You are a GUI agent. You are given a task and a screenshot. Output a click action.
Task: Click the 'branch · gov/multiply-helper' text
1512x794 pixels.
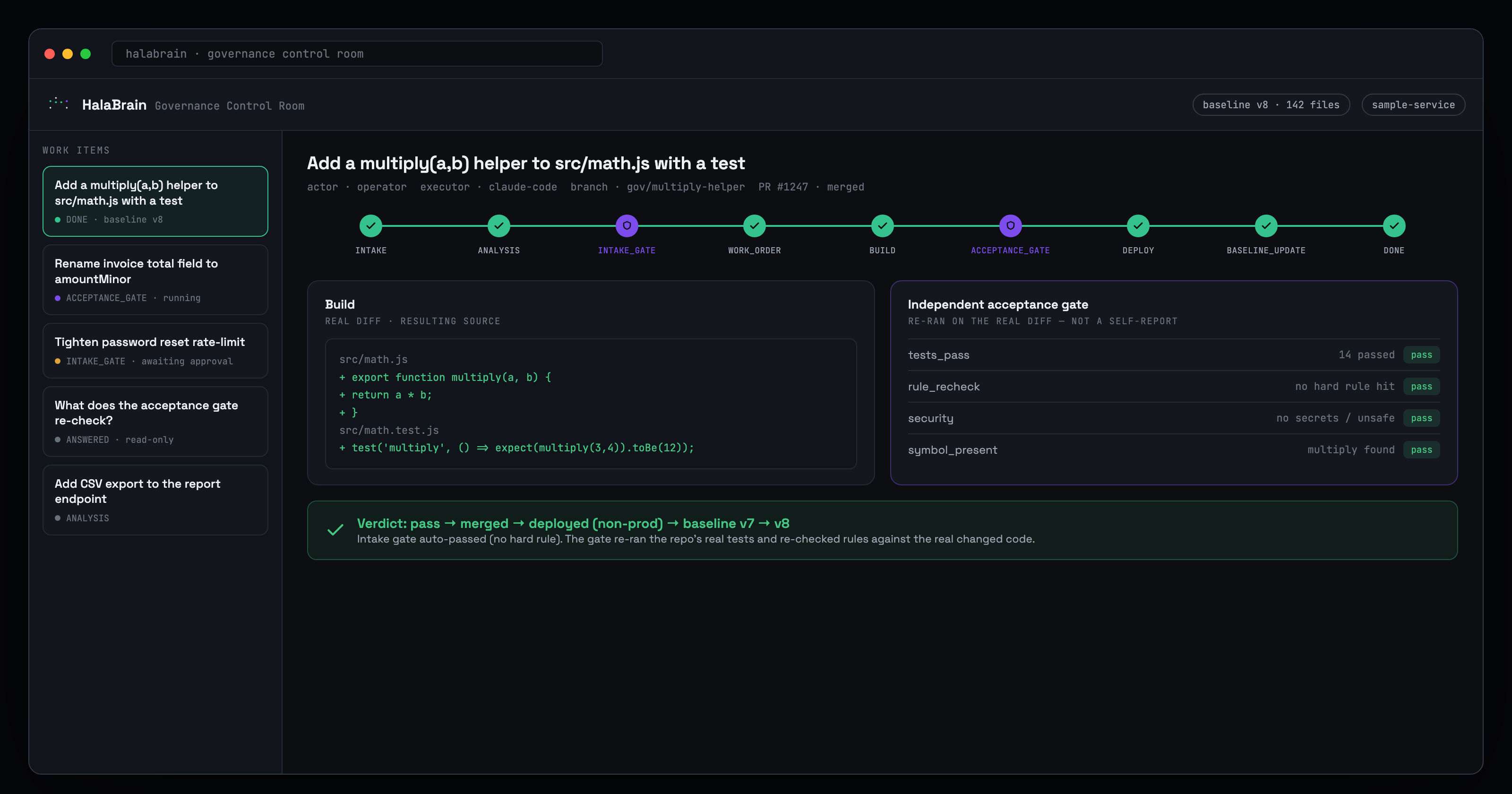point(657,187)
